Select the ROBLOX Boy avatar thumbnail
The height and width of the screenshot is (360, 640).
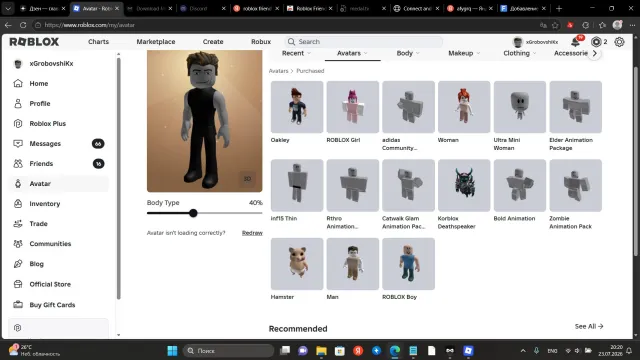coord(408,264)
